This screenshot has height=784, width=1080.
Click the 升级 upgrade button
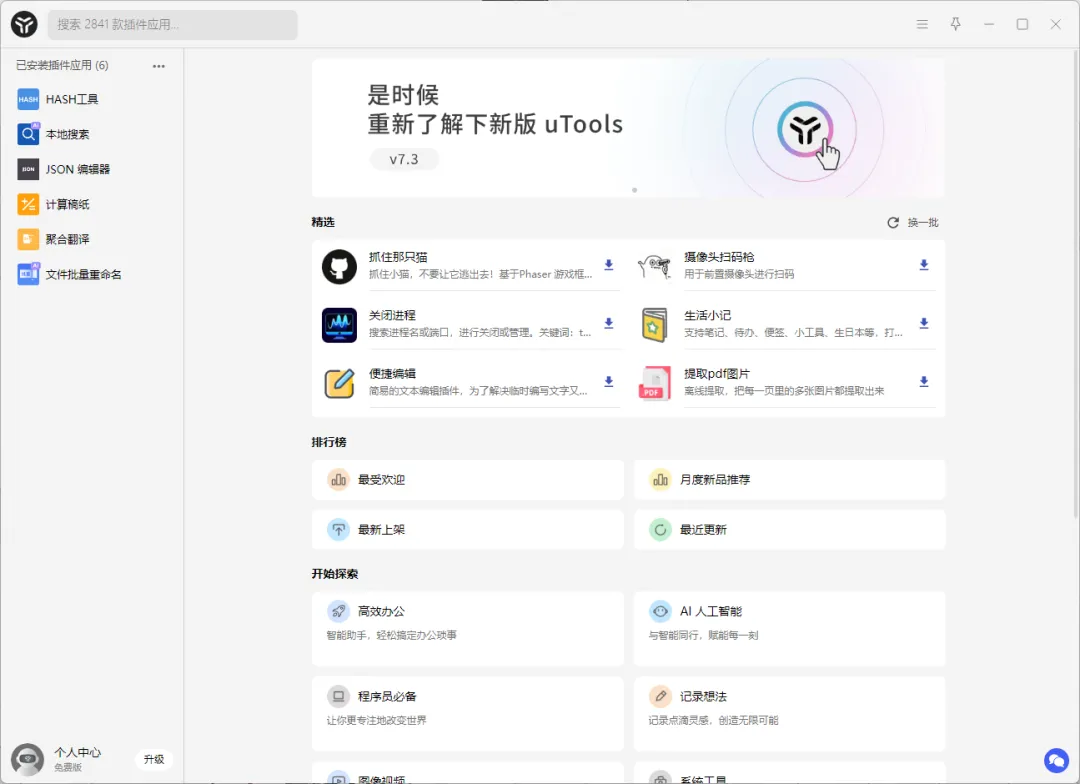tap(154, 759)
